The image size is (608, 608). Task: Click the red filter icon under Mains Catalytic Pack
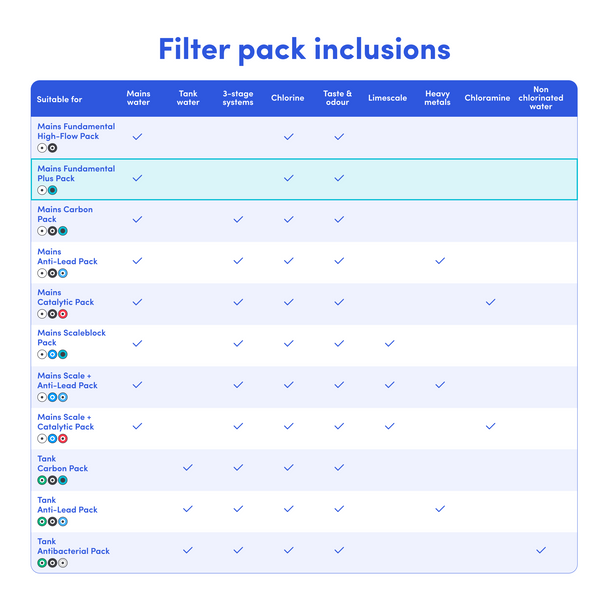[x=63, y=314]
